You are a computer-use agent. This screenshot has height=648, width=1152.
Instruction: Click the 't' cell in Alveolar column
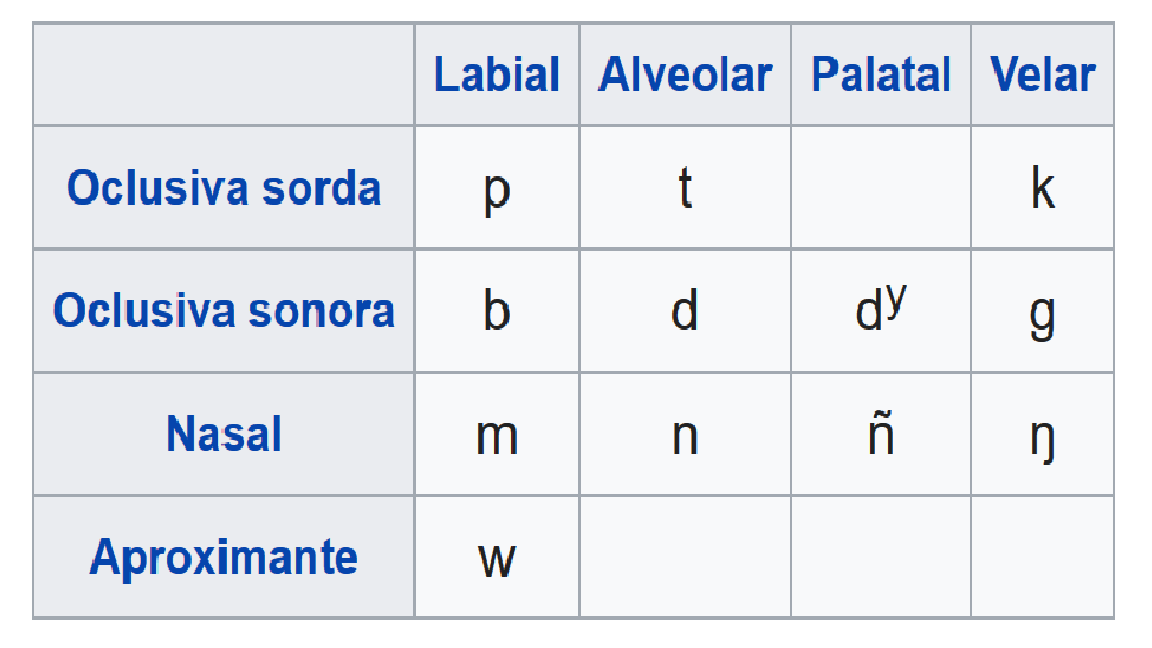pos(685,188)
